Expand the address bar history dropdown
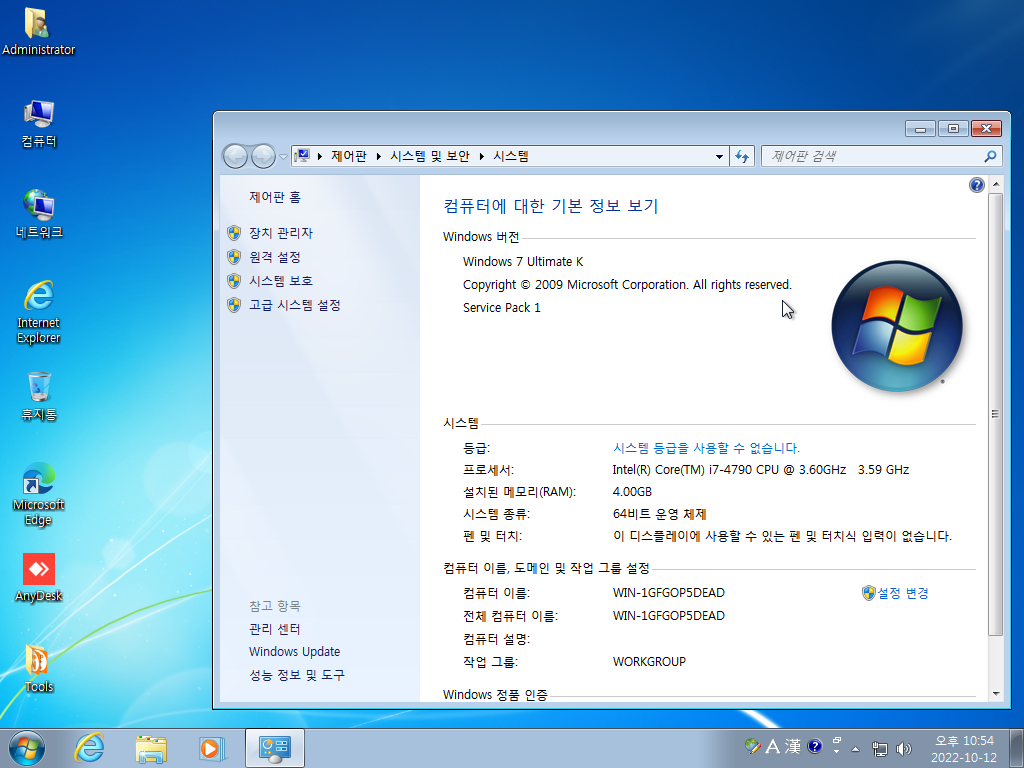Image resolution: width=1024 pixels, height=768 pixels. point(719,156)
